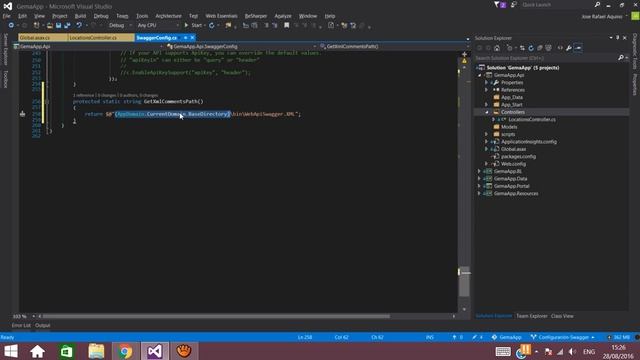Open the Error List panel

pyautogui.click(x=21, y=325)
